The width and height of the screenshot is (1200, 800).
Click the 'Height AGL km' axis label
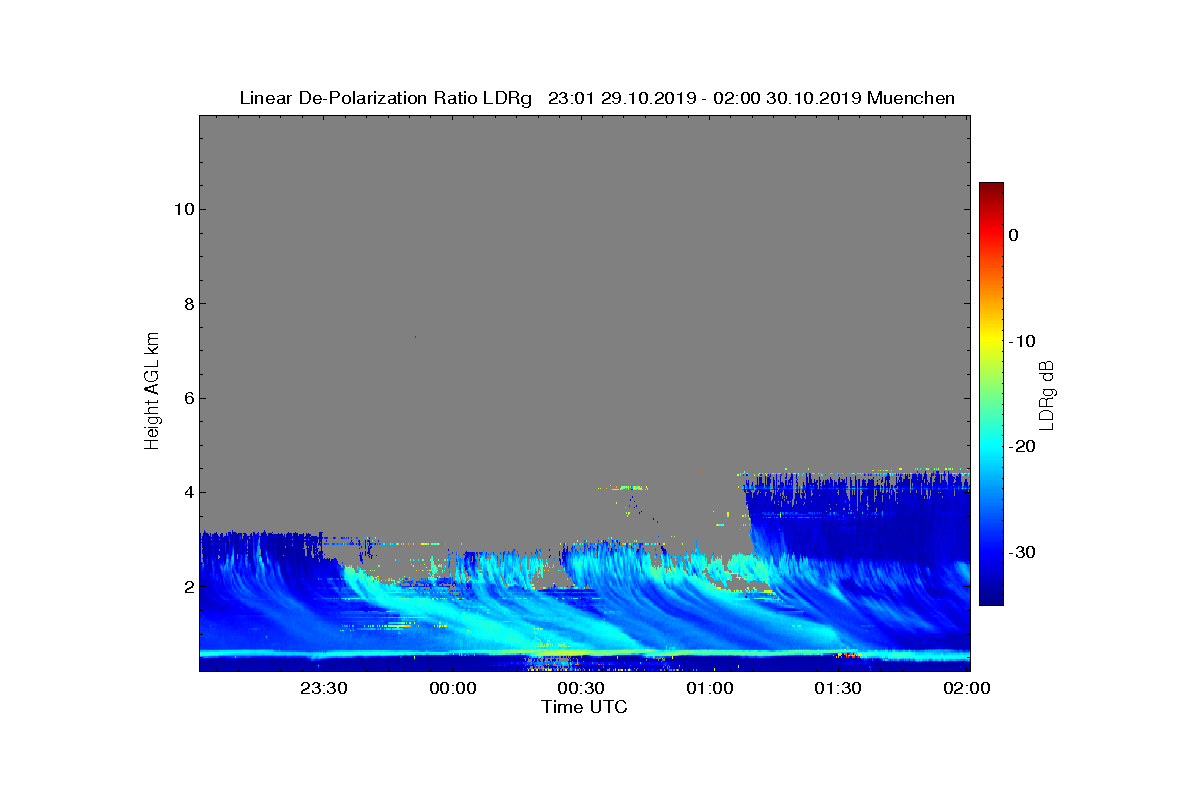coord(152,392)
